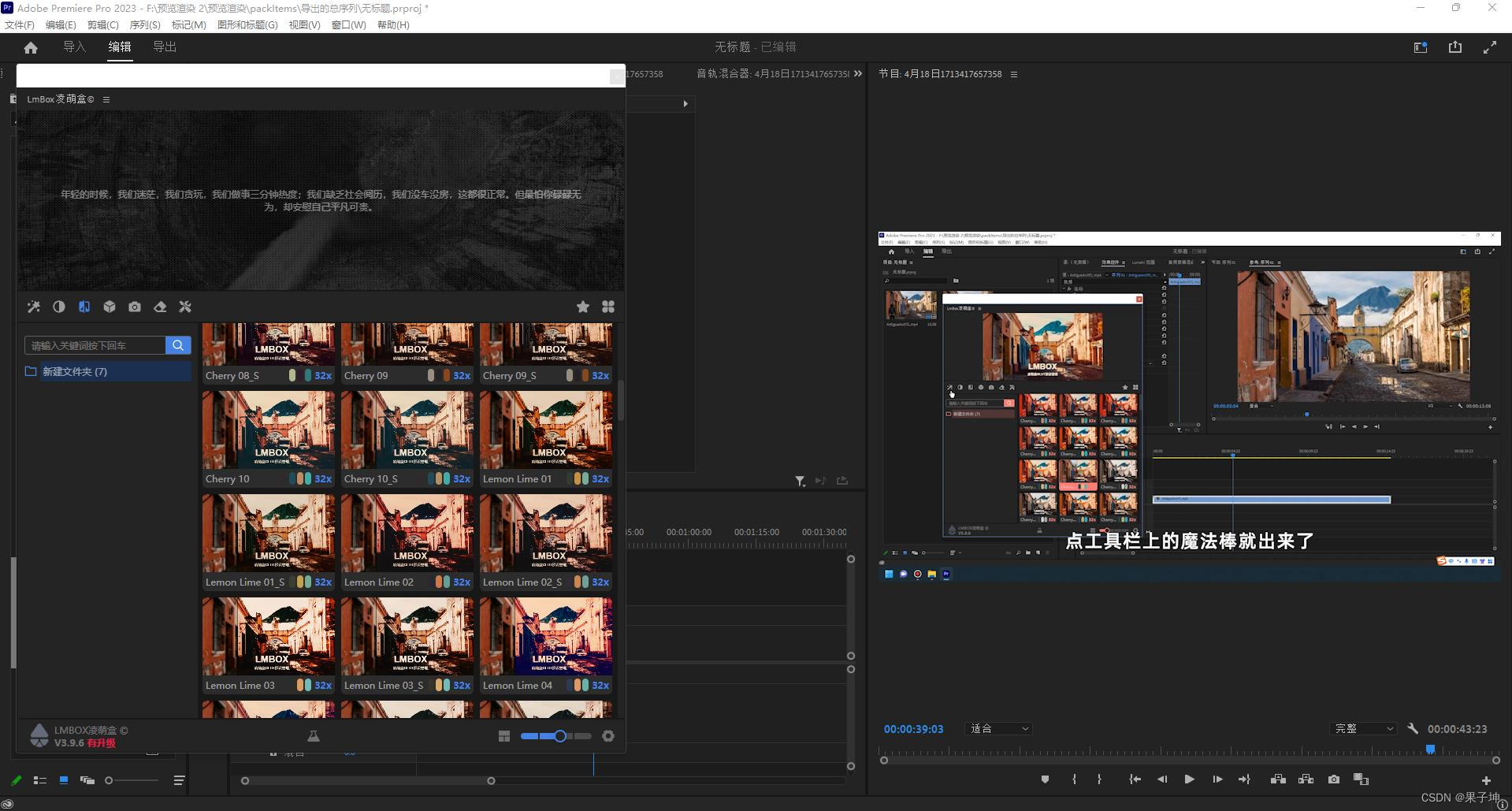Open Program monitor wrench settings
The height and width of the screenshot is (811, 1512).
tap(1414, 729)
